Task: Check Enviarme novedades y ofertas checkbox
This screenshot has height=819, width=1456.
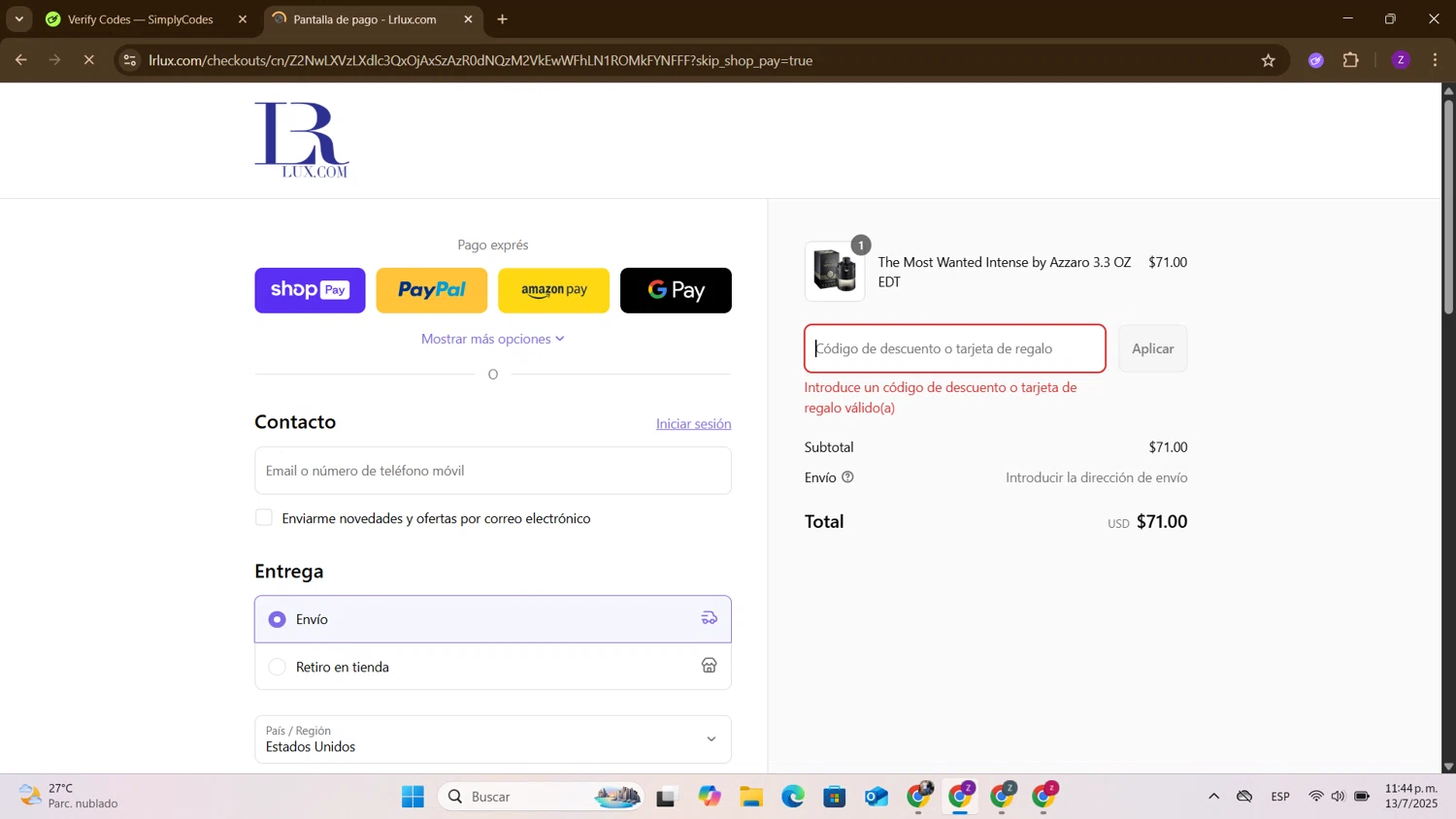Action: 264,517
